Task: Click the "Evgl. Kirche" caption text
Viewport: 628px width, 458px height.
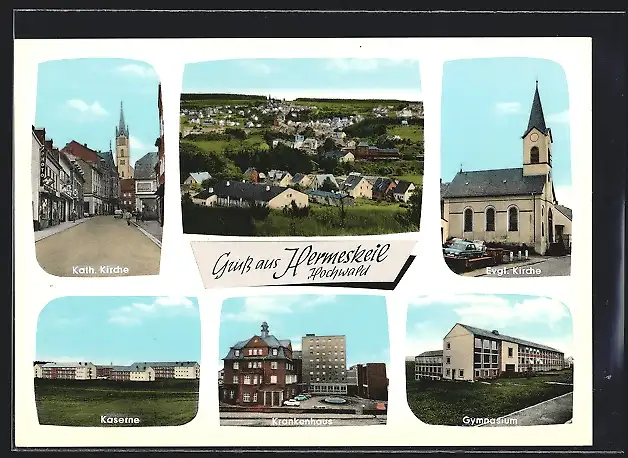Action: tap(513, 270)
